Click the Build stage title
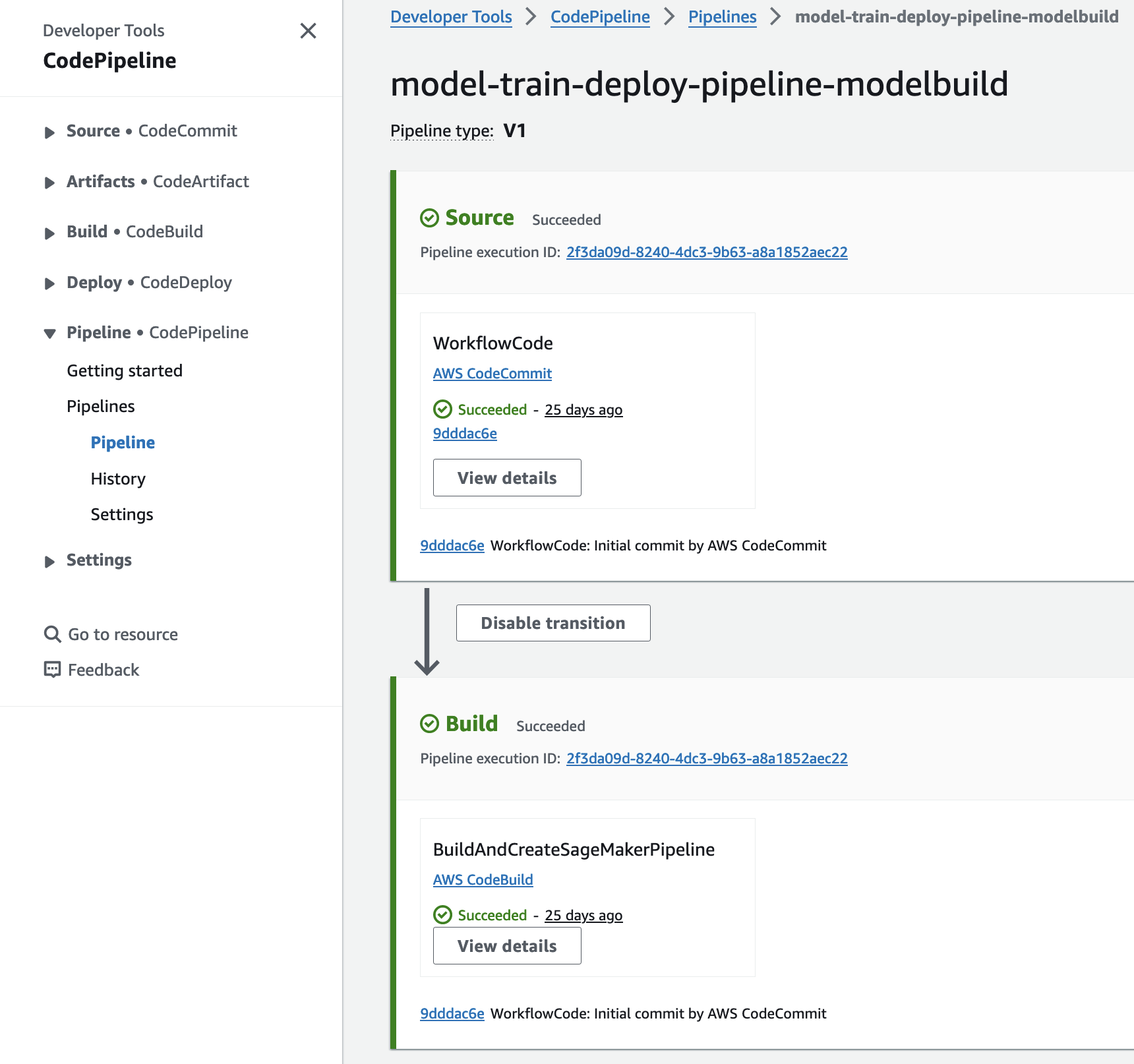This screenshot has height=1064, width=1134. pyautogui.click(x=471, y=724)
